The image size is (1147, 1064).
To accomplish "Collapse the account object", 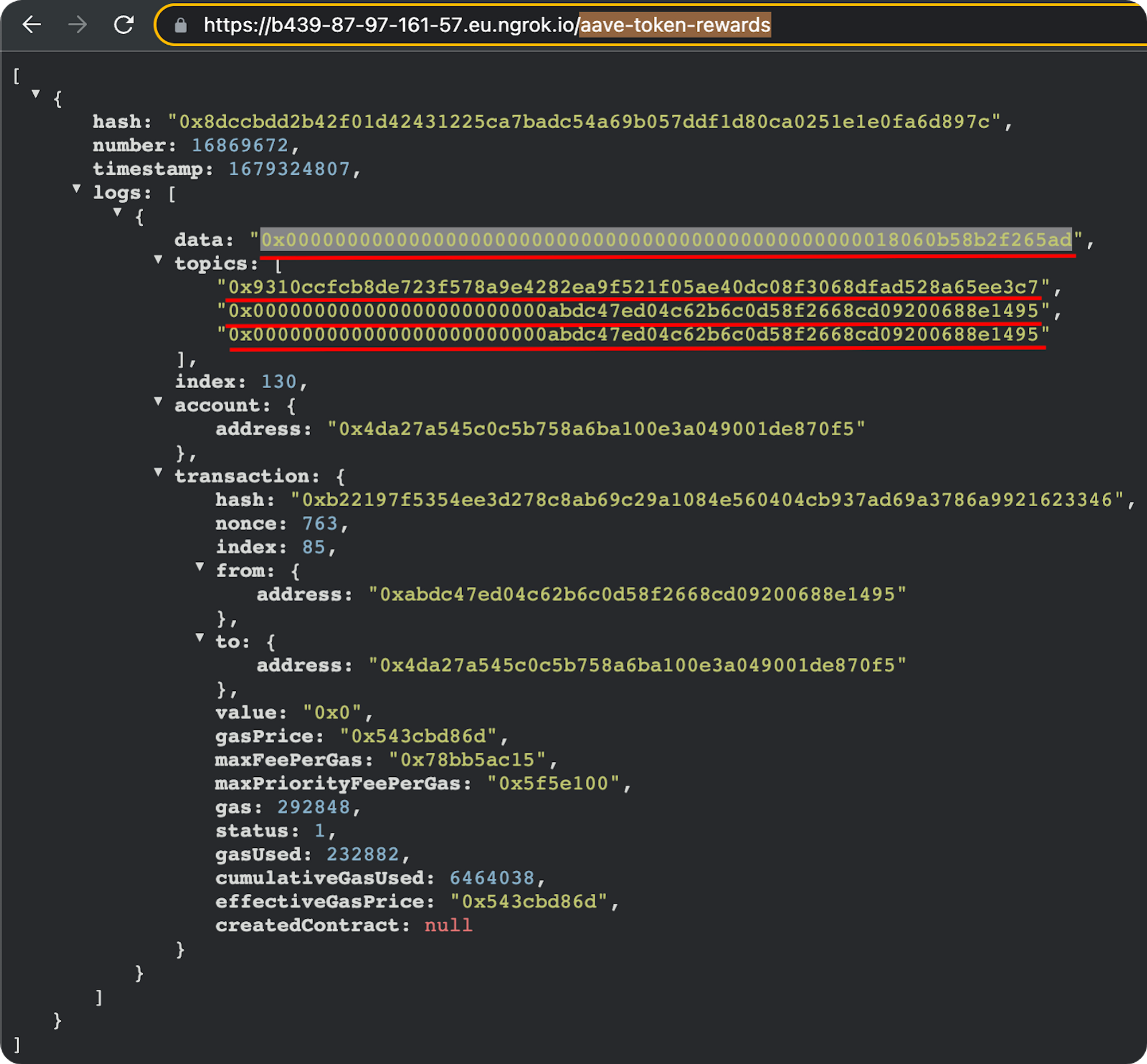I will [x=158, y=401].
